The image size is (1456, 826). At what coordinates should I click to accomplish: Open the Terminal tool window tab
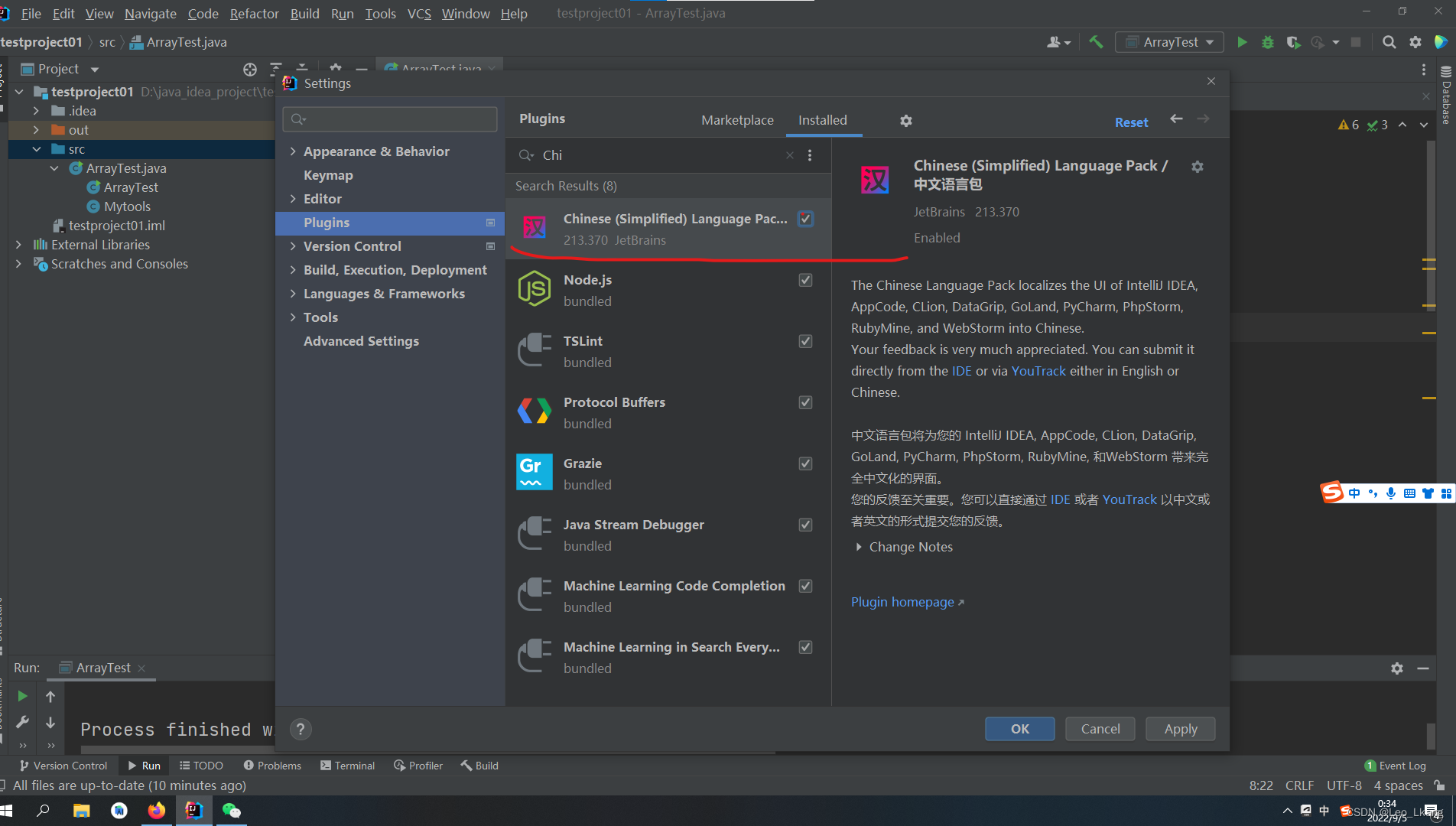[348, 766]
